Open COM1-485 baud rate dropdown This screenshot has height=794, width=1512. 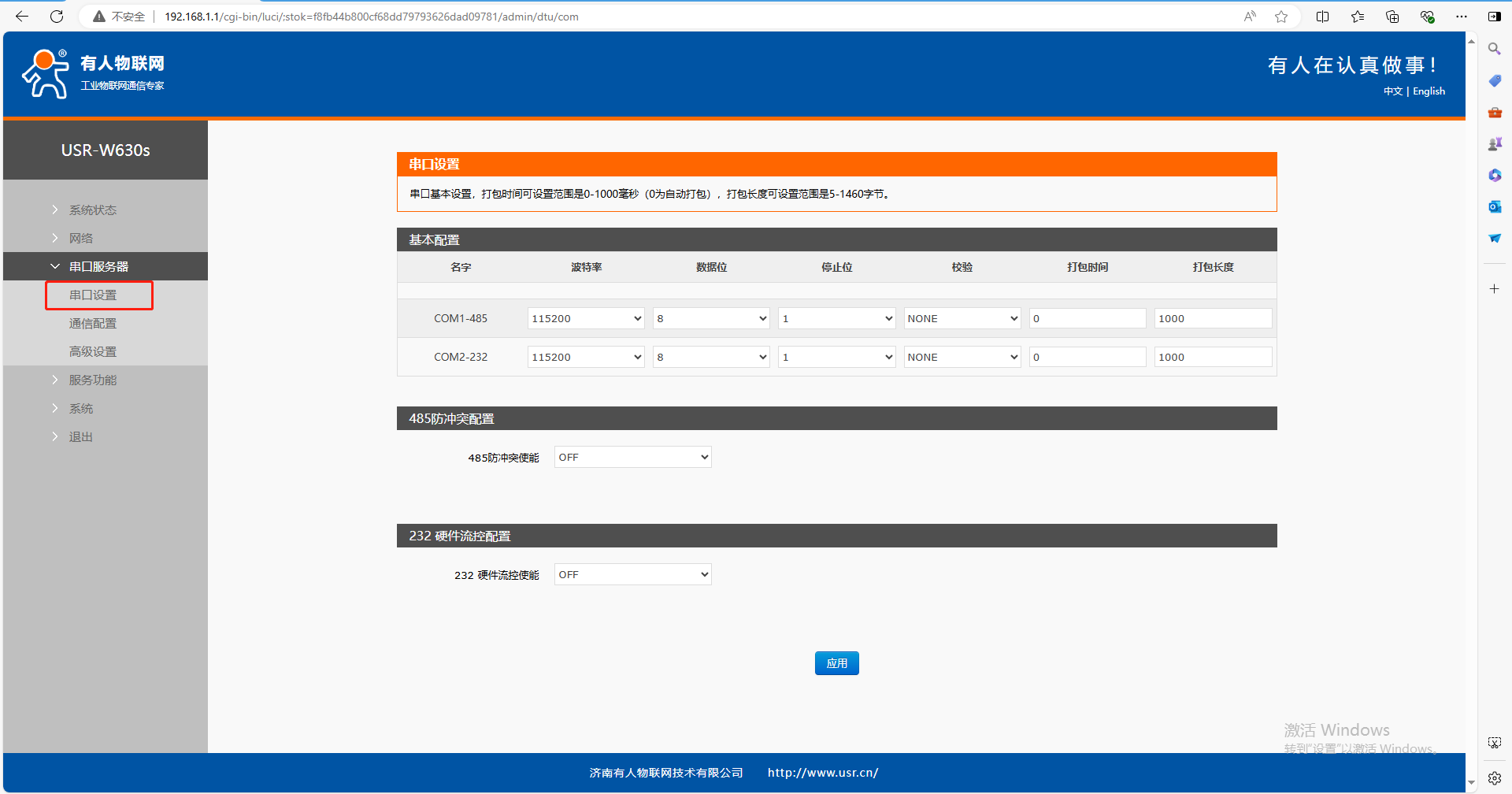coord(586,318)
